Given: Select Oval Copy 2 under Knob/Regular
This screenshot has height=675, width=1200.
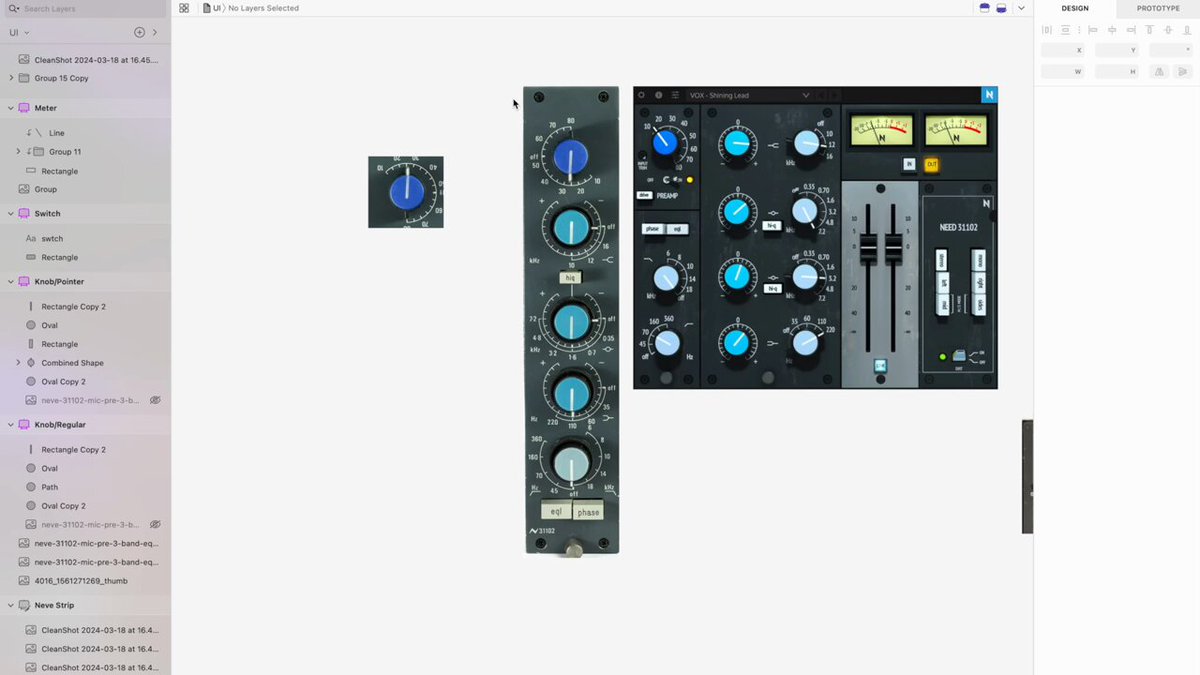Looking at the screenshot, I should pos(63,506).
